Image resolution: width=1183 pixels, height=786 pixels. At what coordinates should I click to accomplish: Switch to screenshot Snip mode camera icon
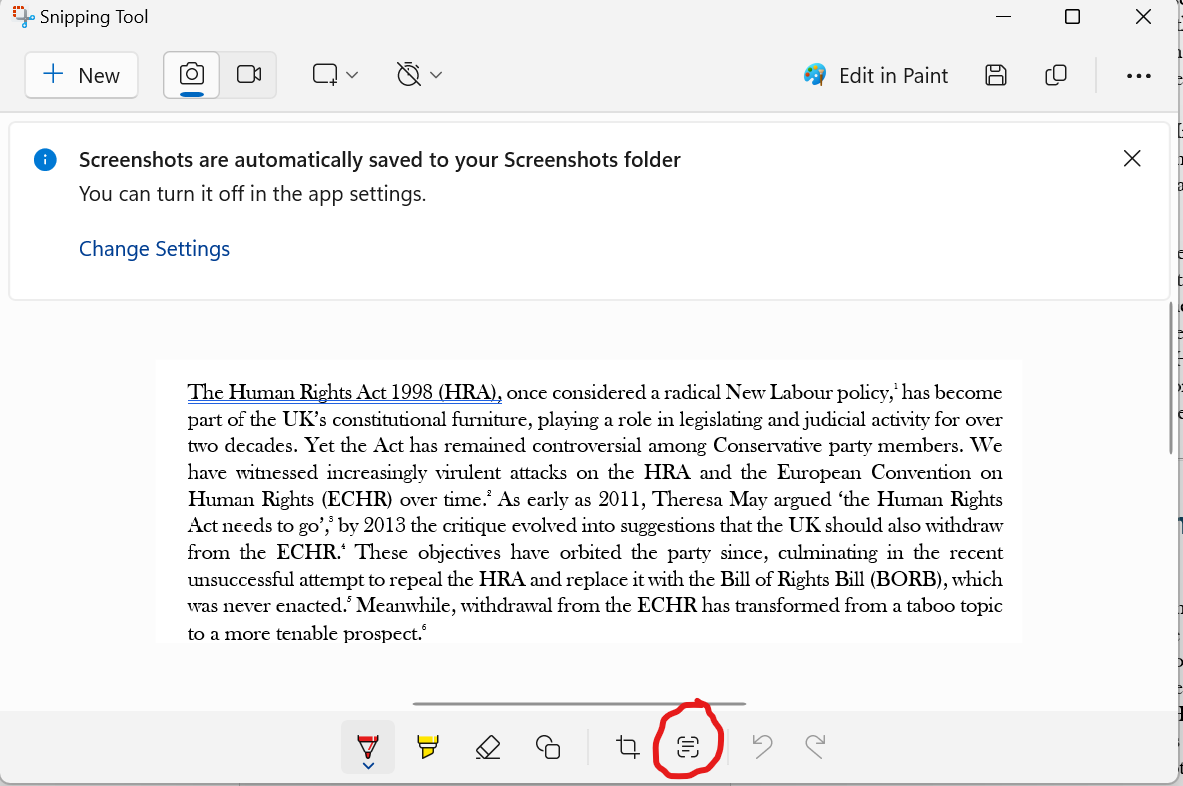(x=192, y=75)
